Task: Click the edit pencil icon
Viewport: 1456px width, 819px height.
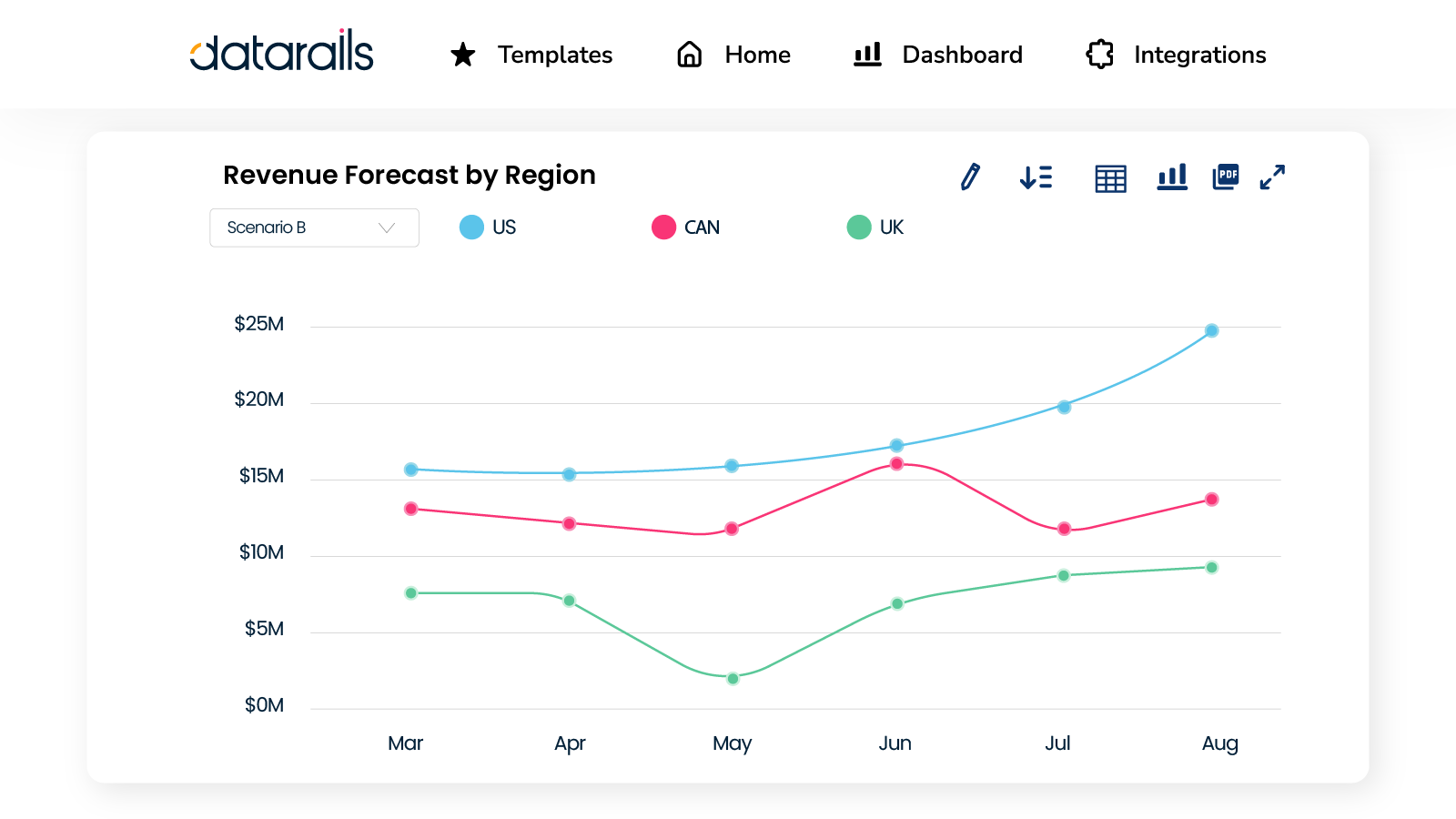Action: pos(970,177)
